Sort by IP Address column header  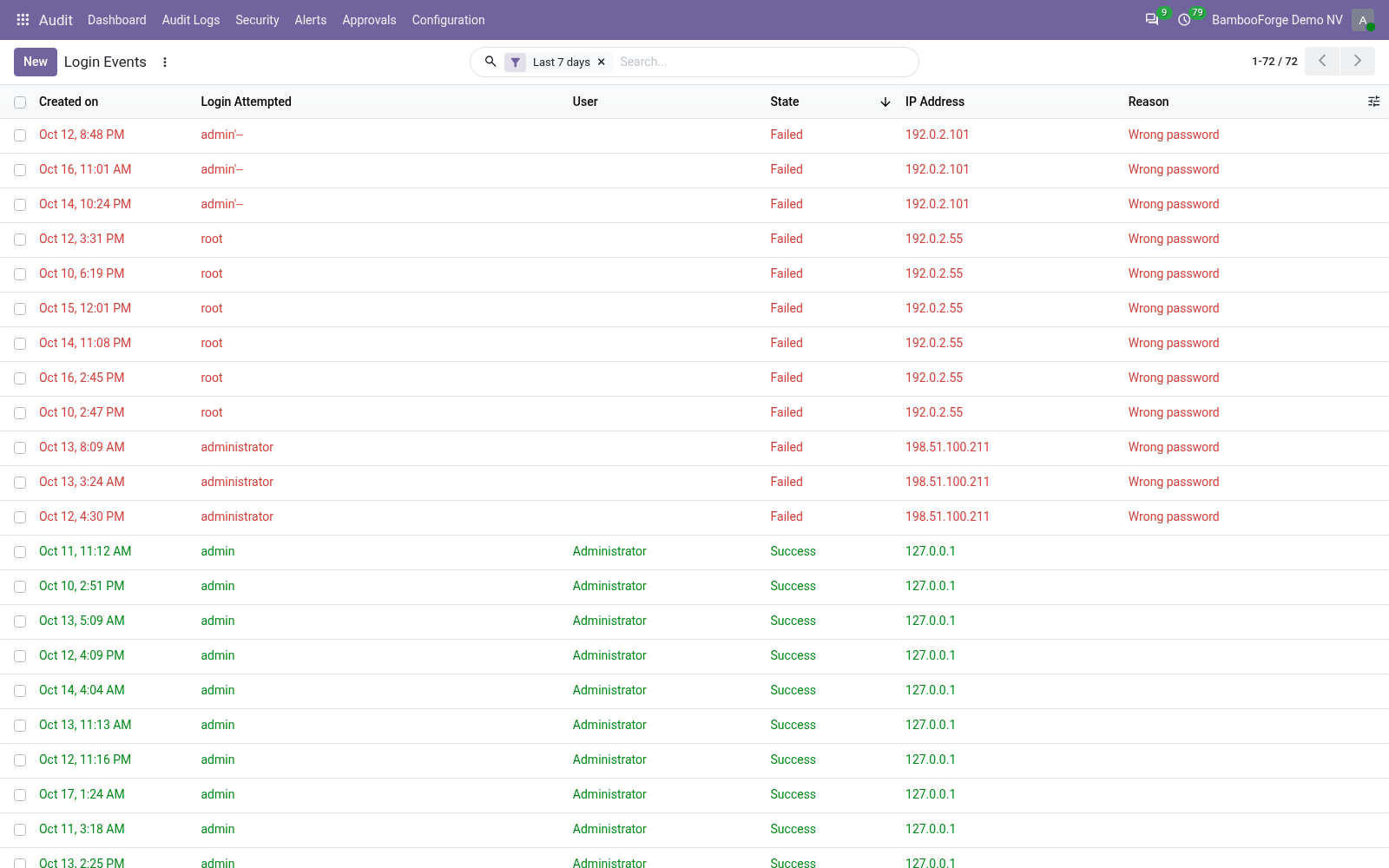(935, 102)
